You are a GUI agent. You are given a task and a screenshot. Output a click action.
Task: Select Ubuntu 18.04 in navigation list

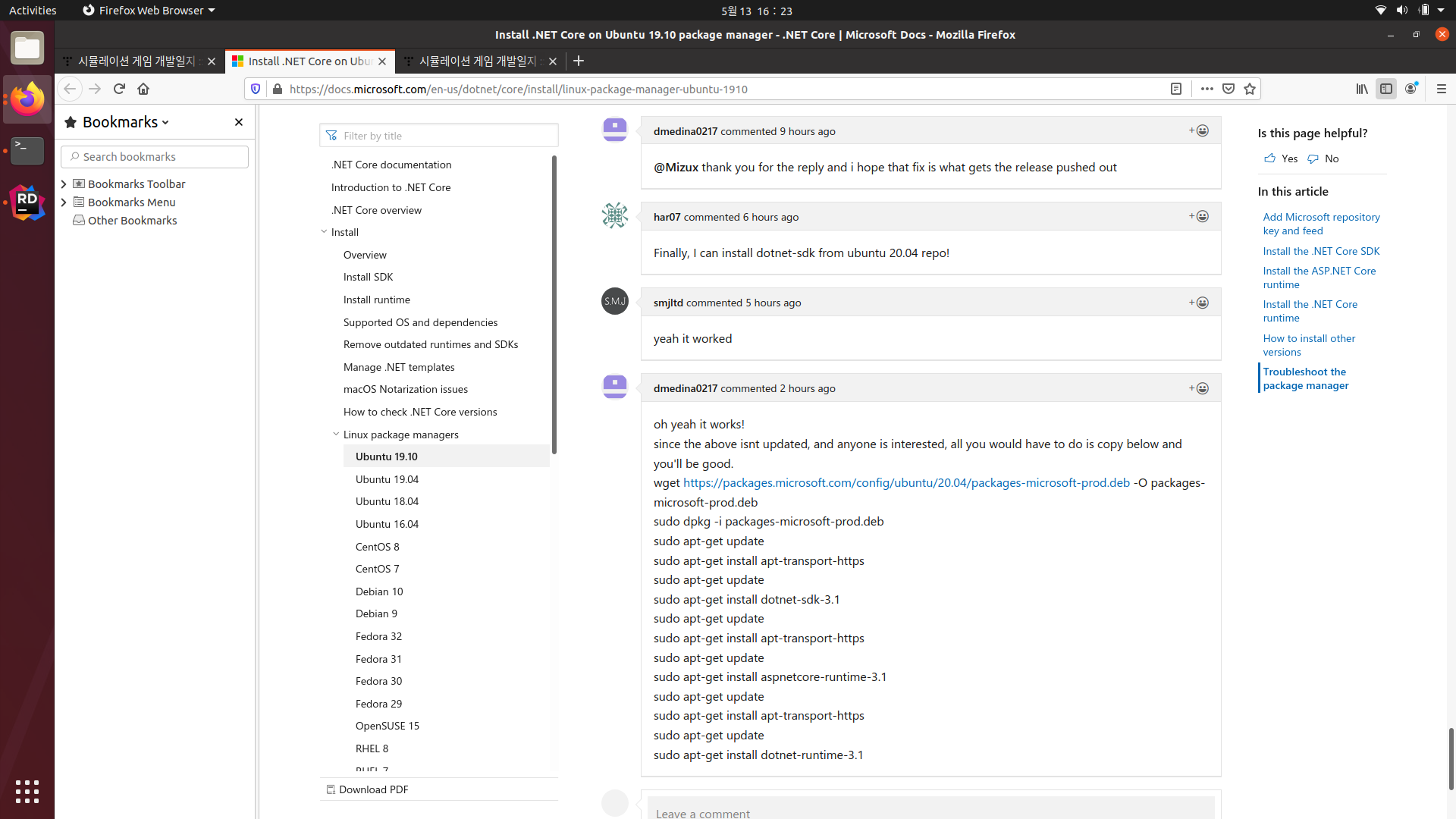coord(387,501)
